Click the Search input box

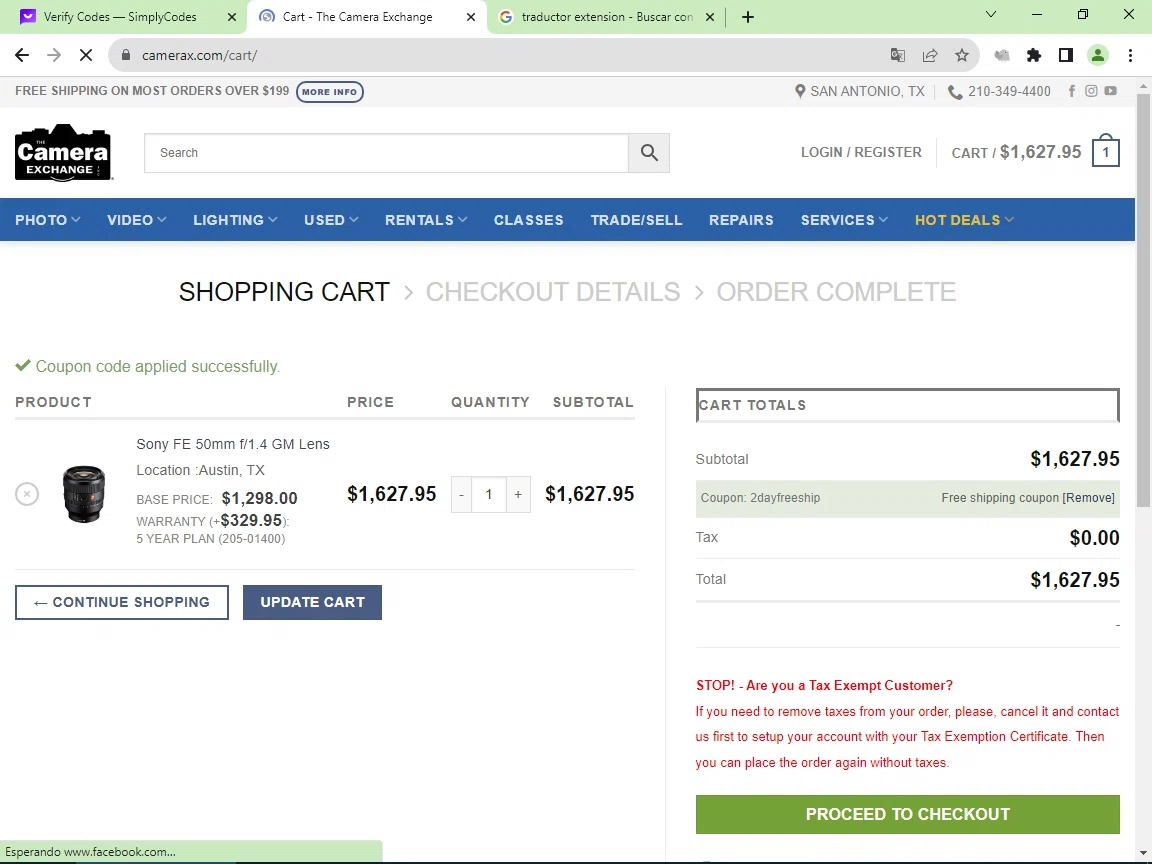click(386, 153)
